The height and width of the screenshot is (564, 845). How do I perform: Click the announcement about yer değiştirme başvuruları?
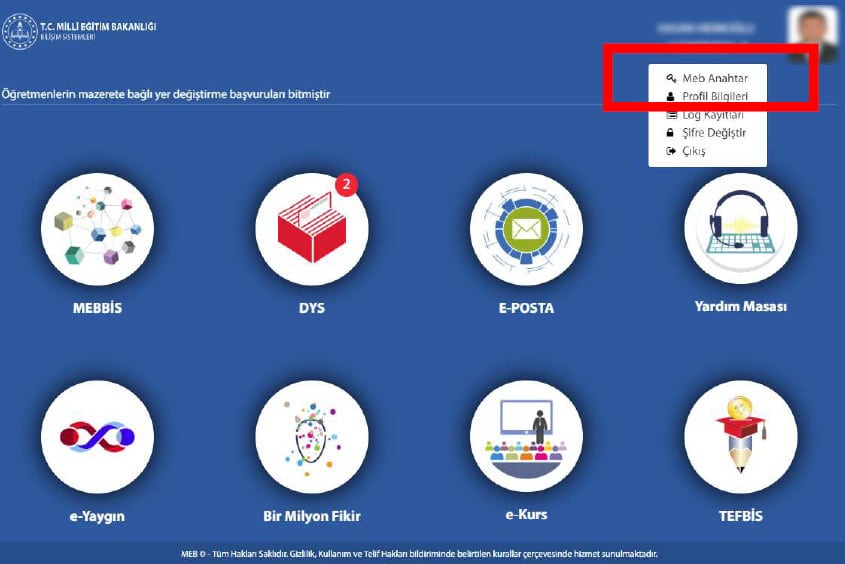pyautogui.click(x=166, y=94)
